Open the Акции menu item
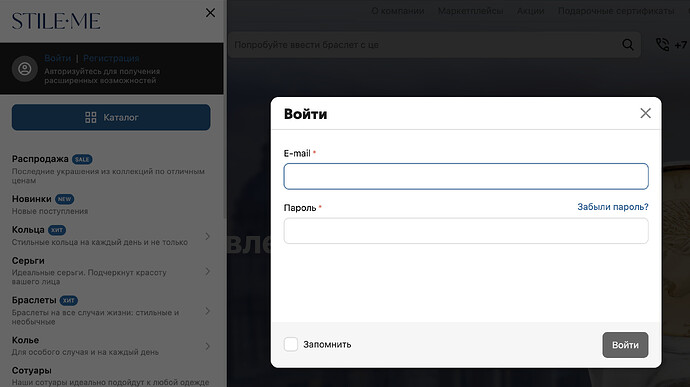Image resolution: width=690 pixels, height=387 pixels. 530,11
